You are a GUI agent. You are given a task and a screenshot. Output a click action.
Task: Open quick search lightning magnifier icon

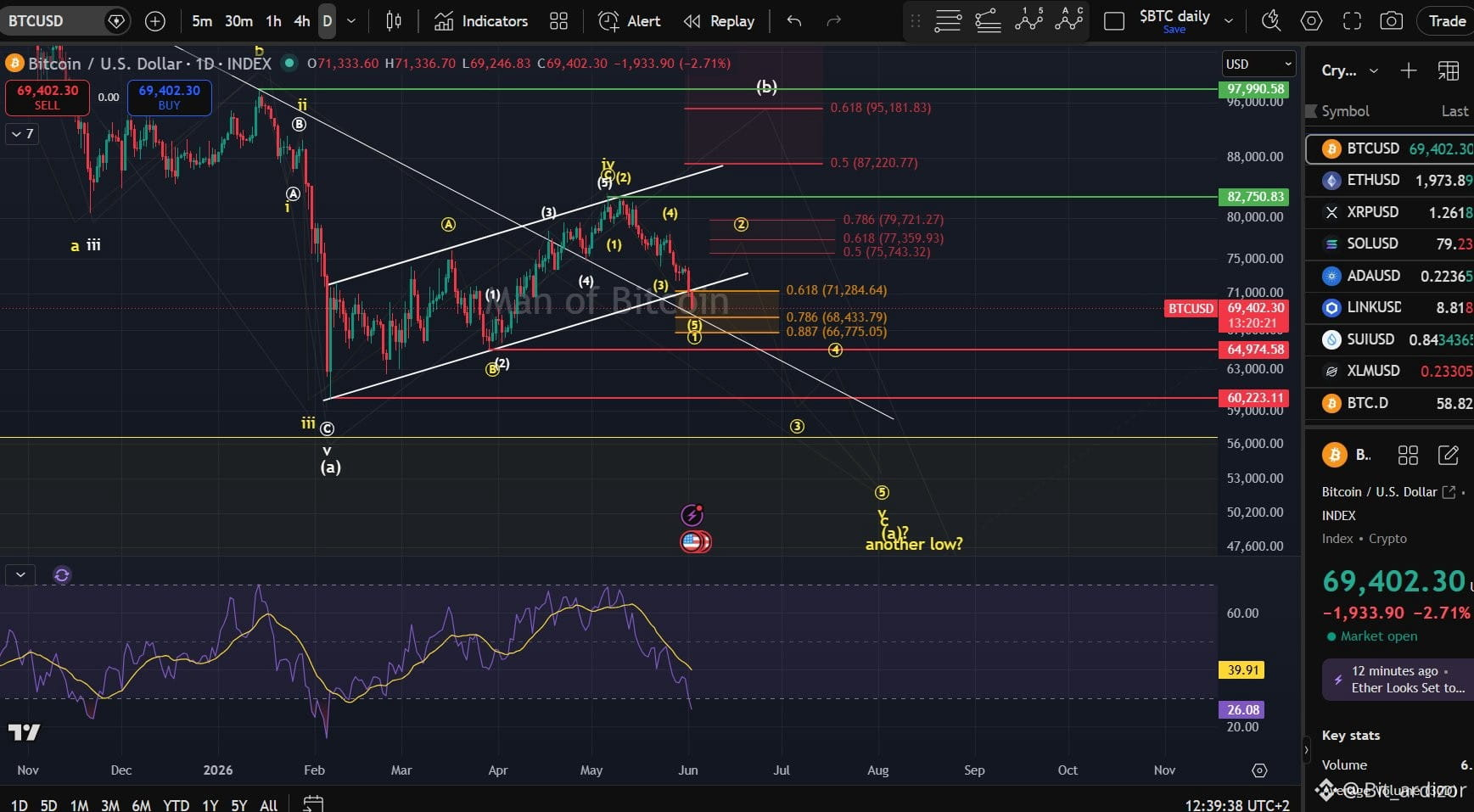point(1270,21)
